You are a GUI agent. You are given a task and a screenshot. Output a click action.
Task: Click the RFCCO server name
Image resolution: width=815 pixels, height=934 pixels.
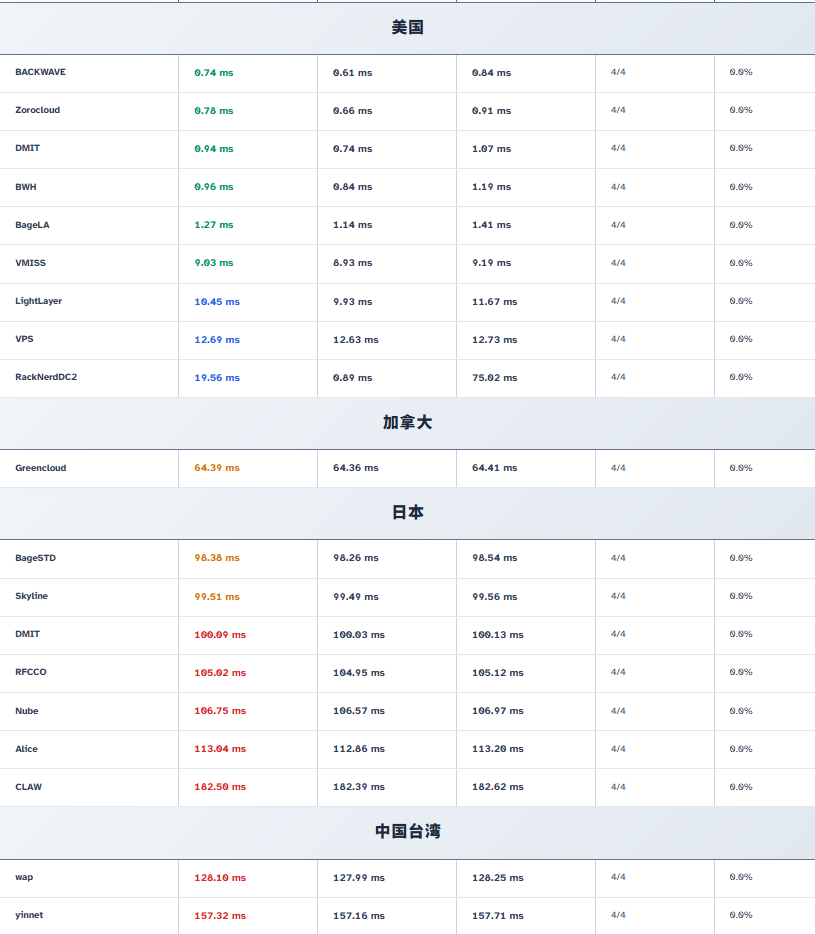click(30, 672)
